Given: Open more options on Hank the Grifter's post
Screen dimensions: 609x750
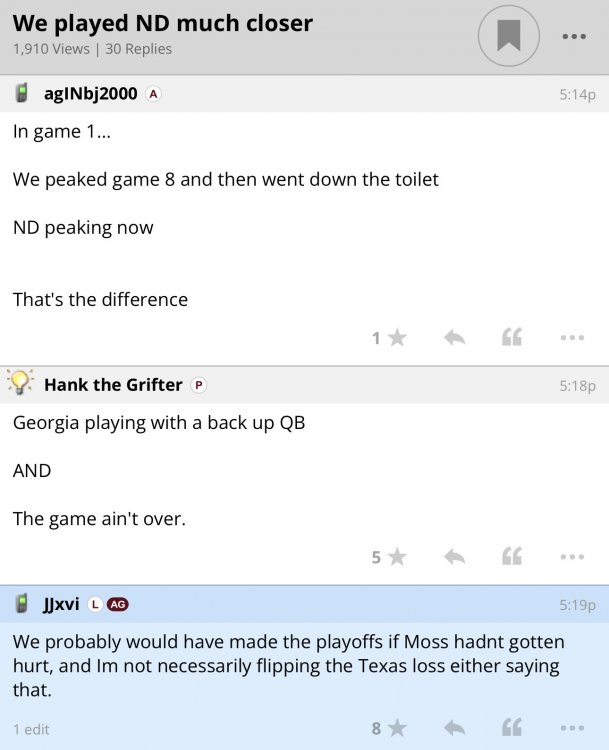Looking at the screenshot, I should click(x=572, y=557).
